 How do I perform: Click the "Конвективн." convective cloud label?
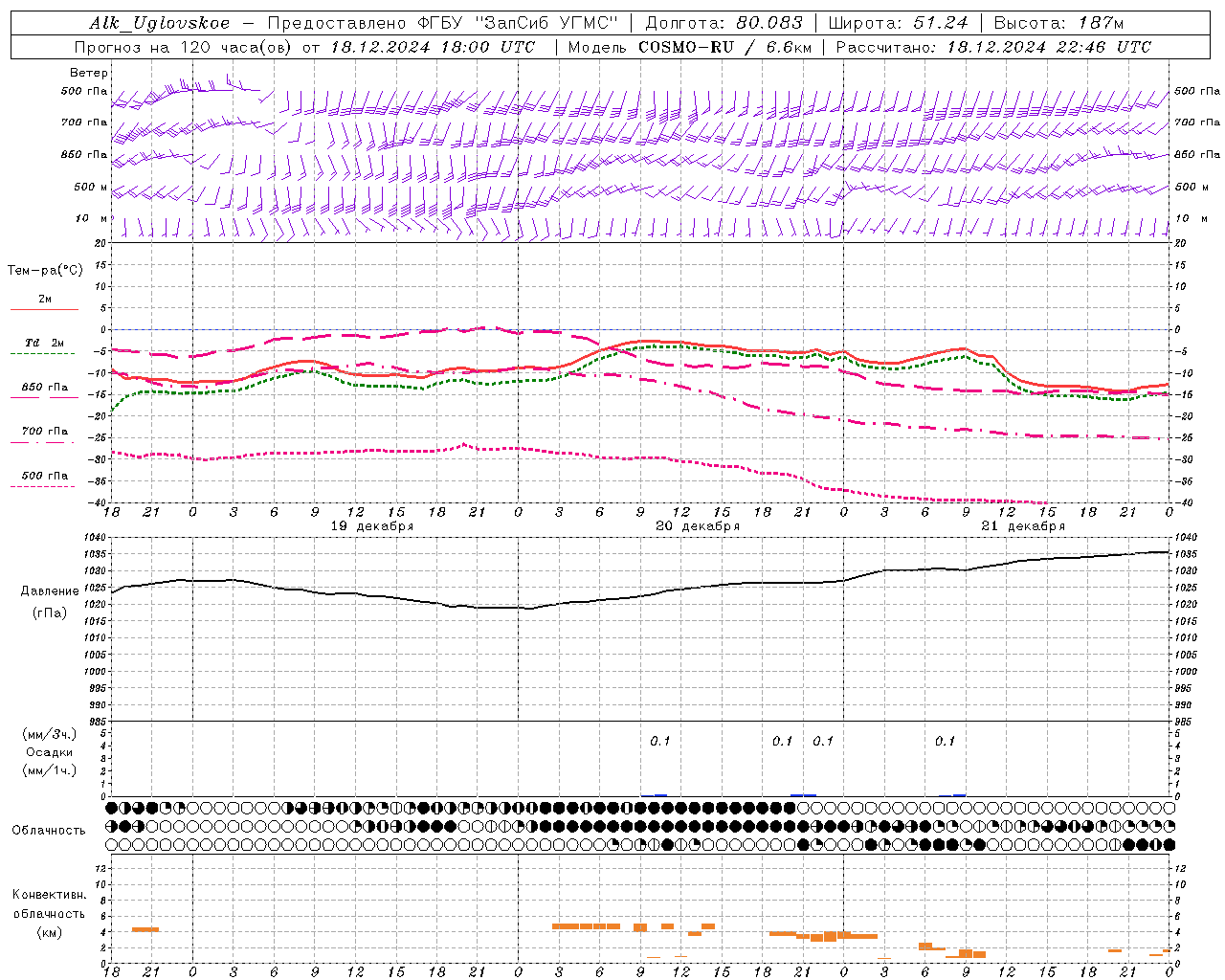pyautogui.click(x=49, y=895)
